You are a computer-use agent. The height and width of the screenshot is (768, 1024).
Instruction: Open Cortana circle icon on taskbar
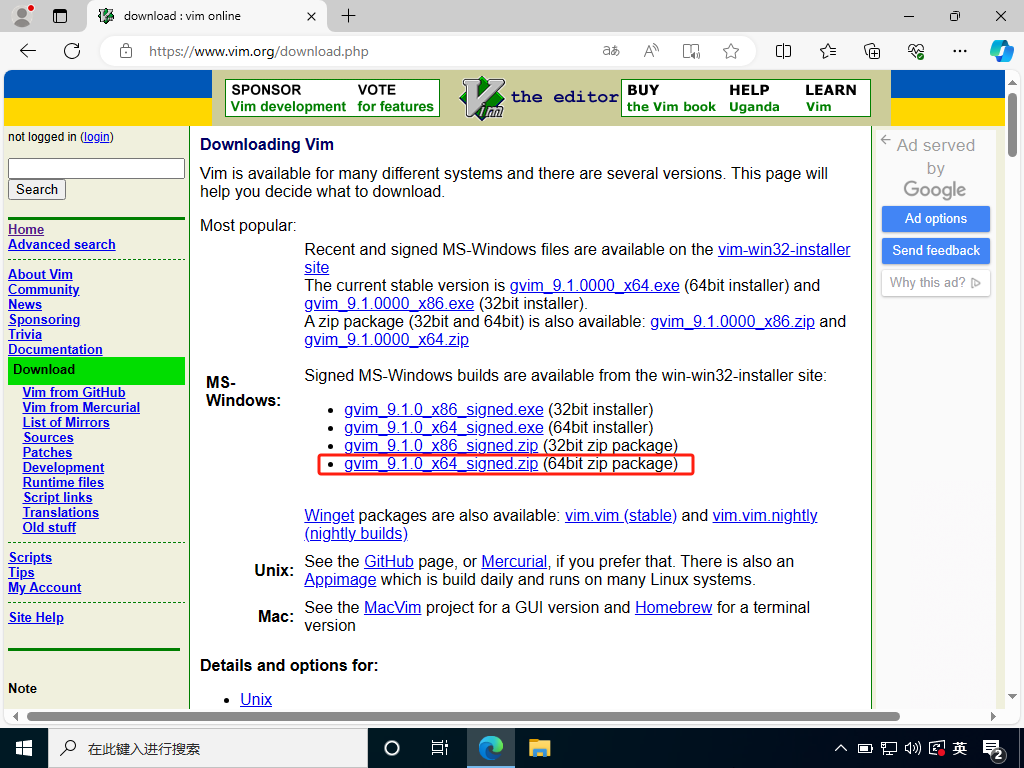pos(392,748)
